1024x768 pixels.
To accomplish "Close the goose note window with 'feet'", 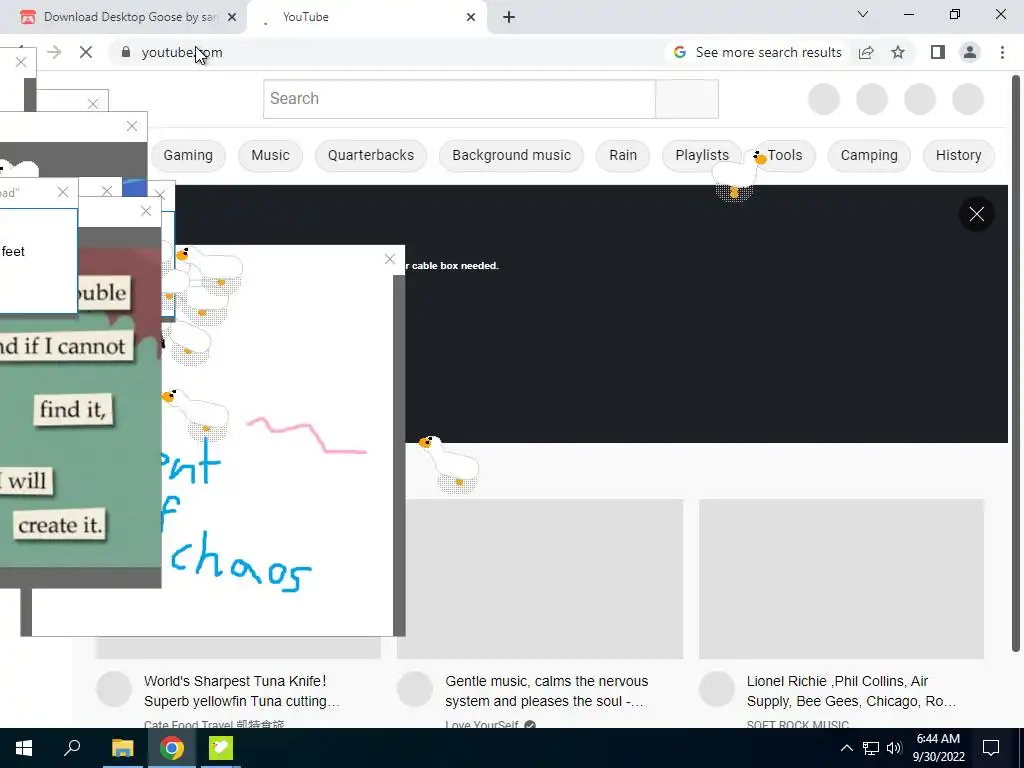I will [x=63, y=192].
